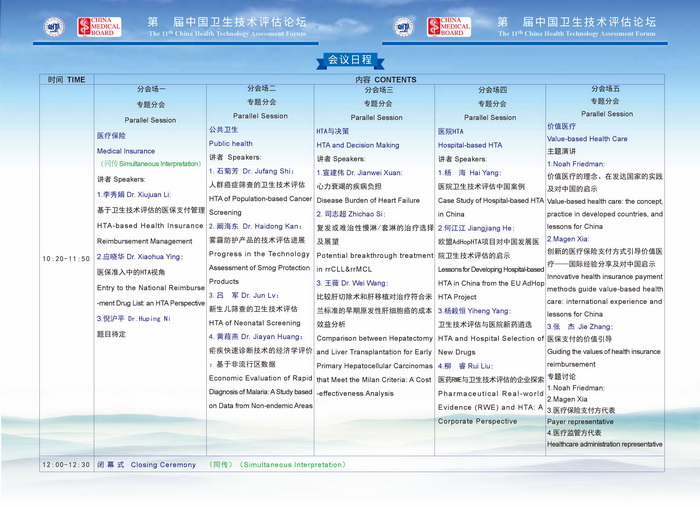Click the Medical Insurance topic title
The height and width of the screenshot is (507, 700).
point(126,151)
